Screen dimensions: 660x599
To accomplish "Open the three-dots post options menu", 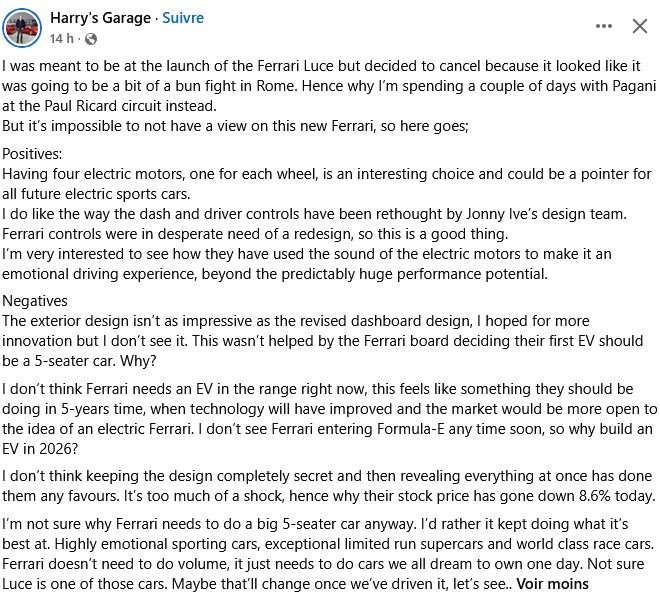I will pos(604,26).
